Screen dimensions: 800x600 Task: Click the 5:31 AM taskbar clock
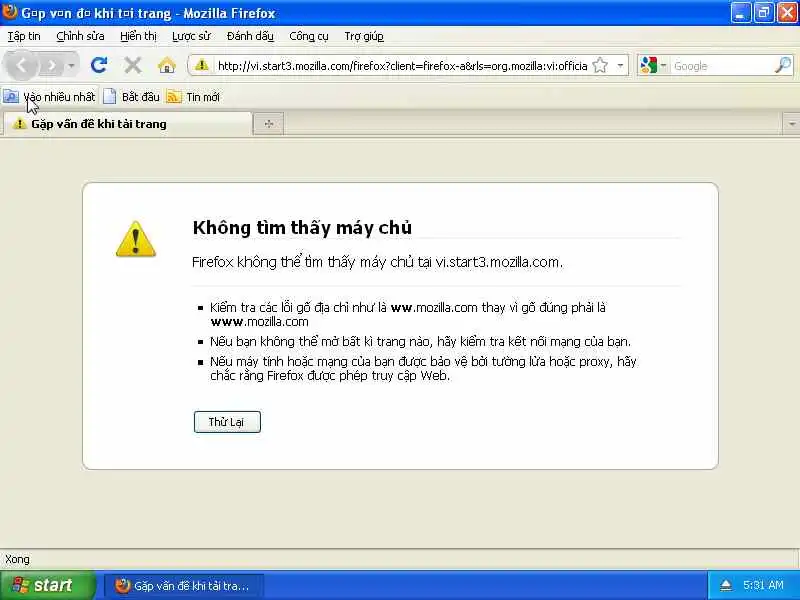point(763,585)
